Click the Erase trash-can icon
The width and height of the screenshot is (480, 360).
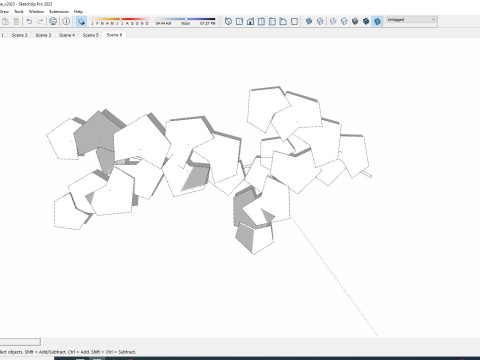click(x=16, y=22)
